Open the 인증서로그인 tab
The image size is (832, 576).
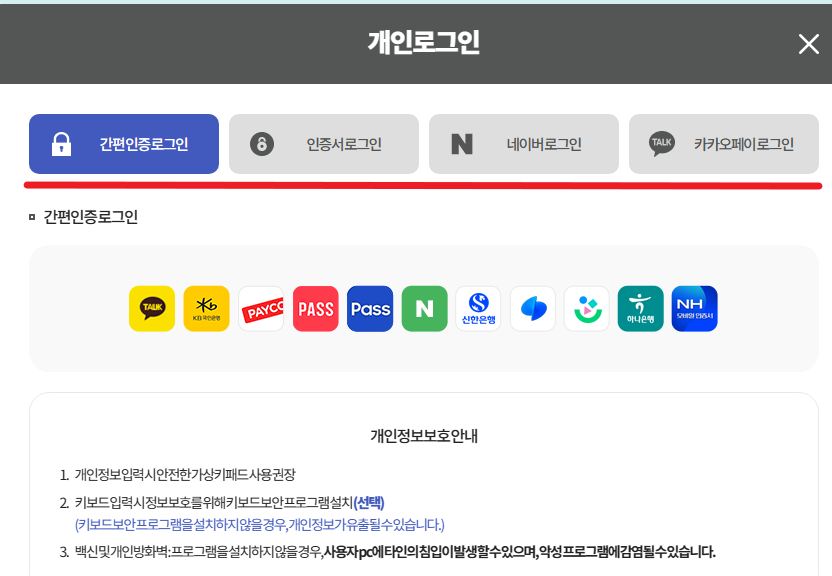click(x=324, y=144)
